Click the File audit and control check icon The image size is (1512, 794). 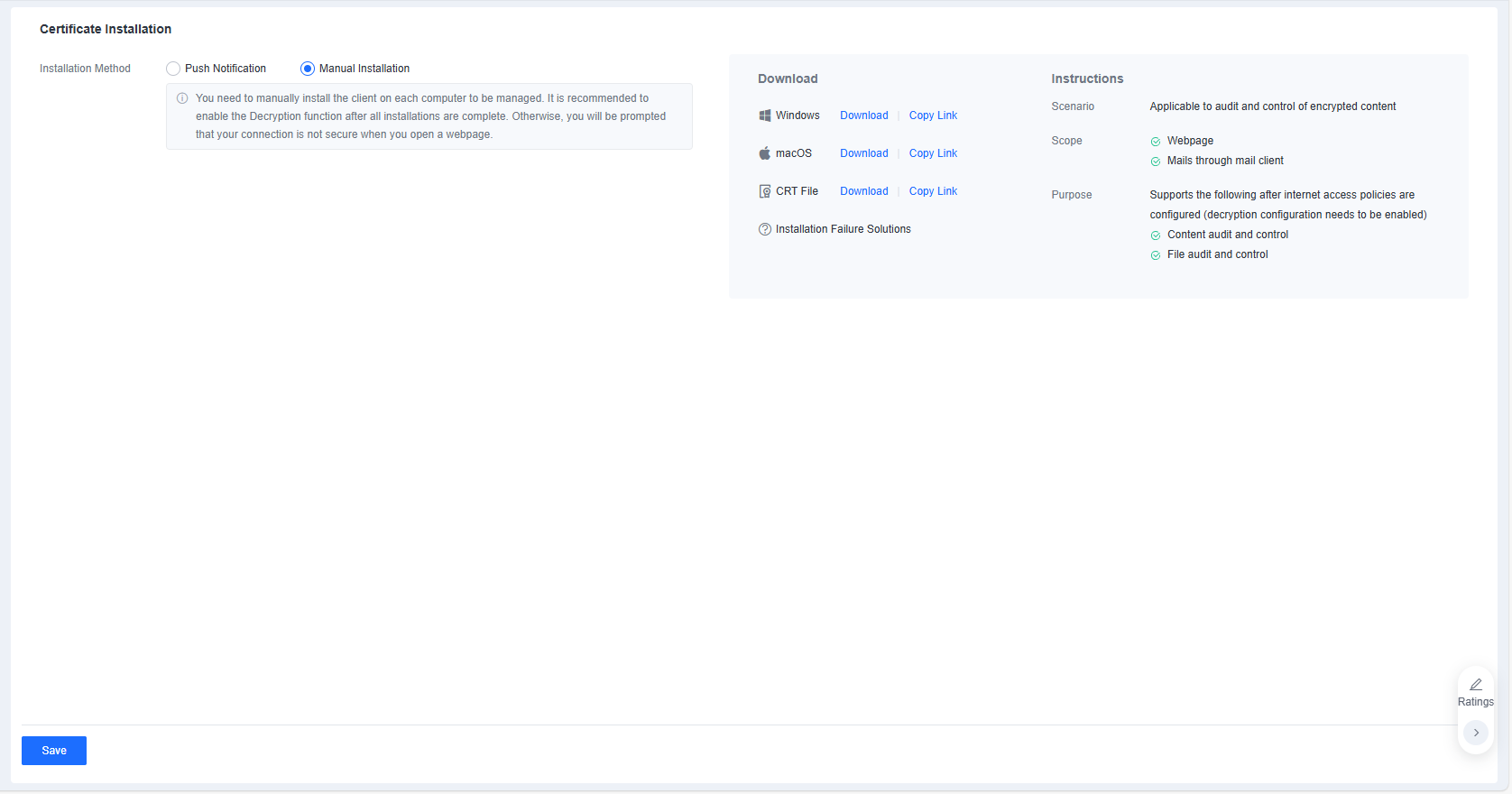click(1156, 255)
